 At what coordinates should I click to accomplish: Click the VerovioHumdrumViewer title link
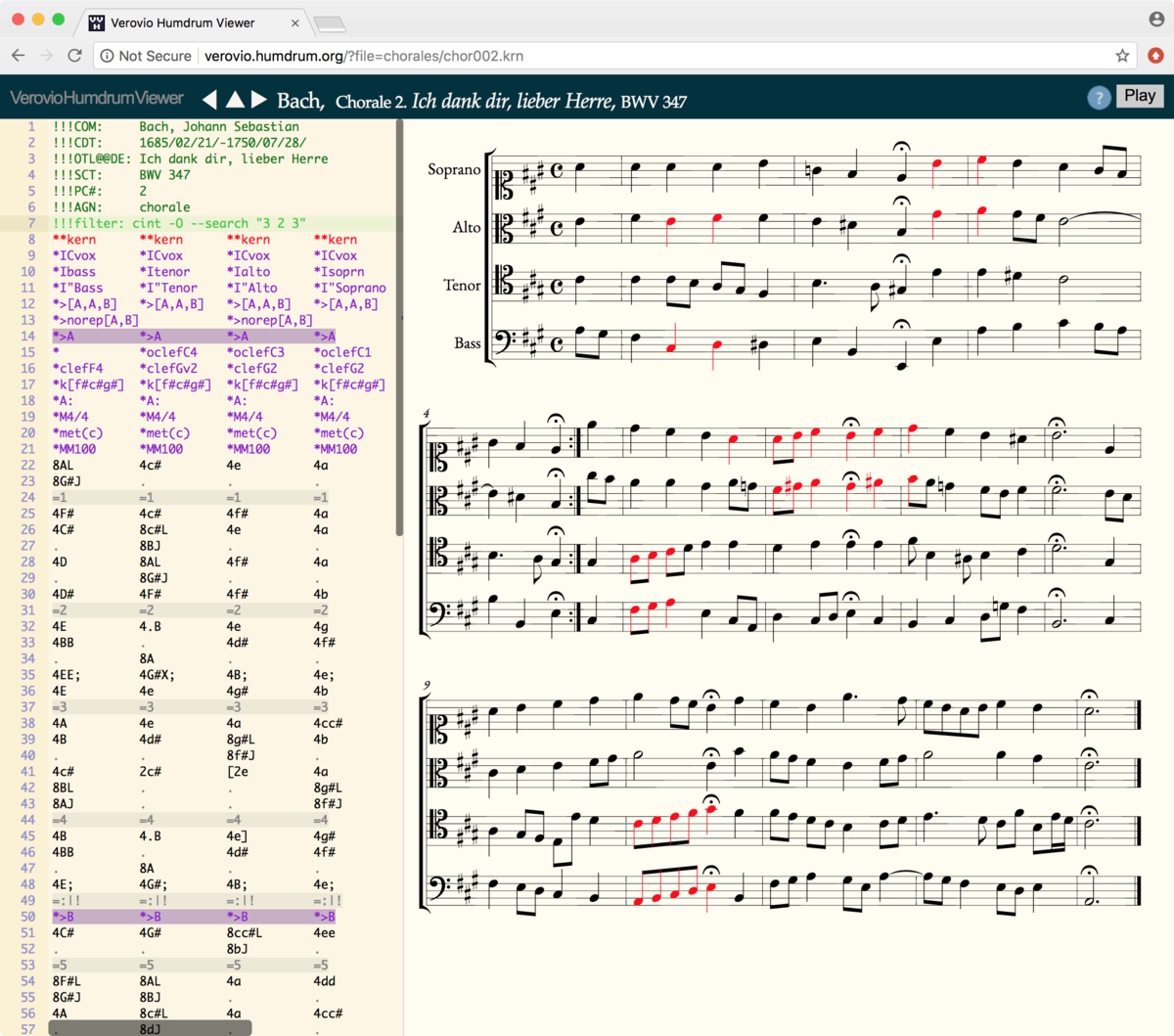95,98
